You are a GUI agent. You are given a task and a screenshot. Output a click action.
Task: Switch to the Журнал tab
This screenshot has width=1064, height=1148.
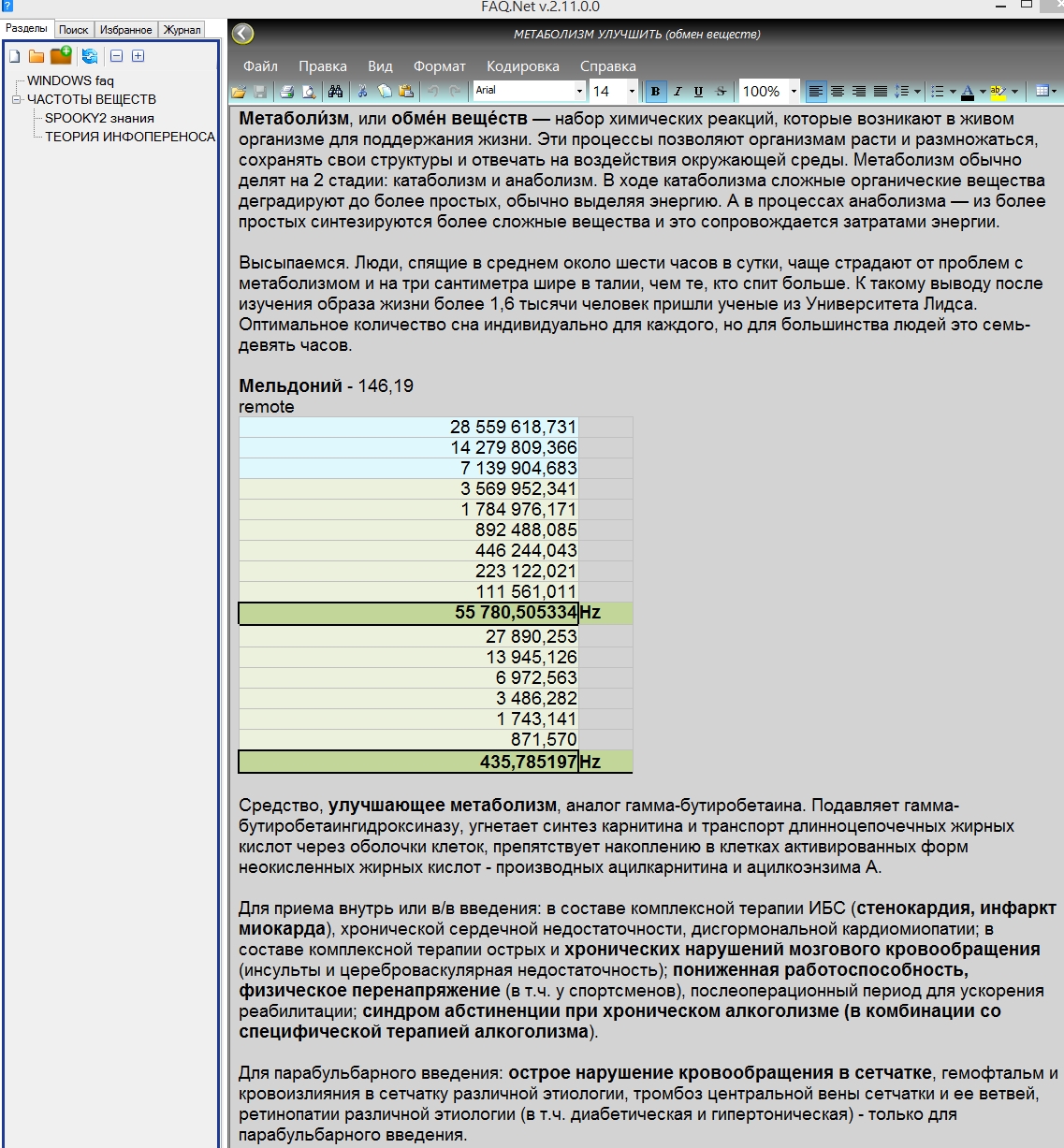pyautogui.click(x=182, y=30)
